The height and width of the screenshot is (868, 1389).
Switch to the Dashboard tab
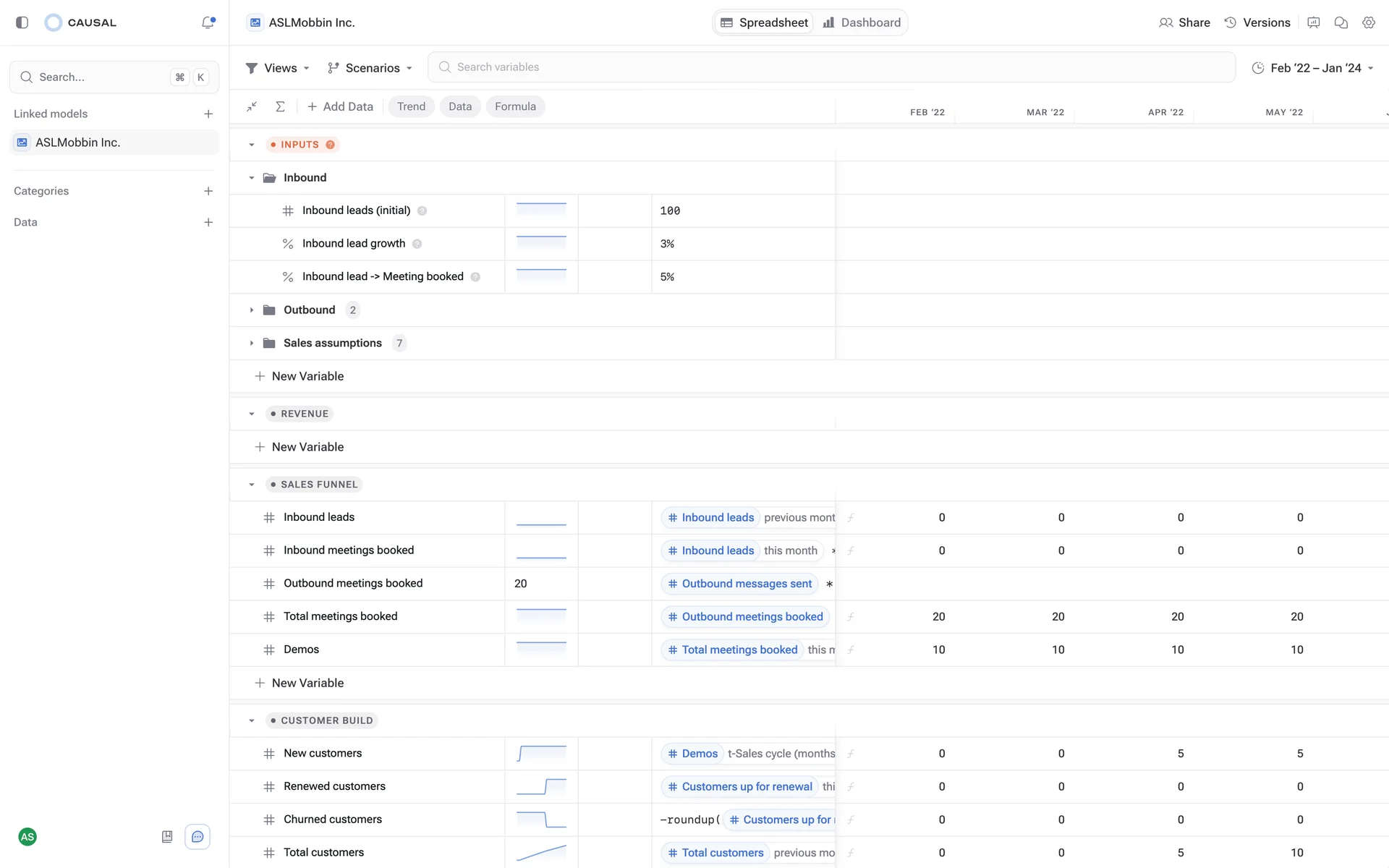point(862,22)
